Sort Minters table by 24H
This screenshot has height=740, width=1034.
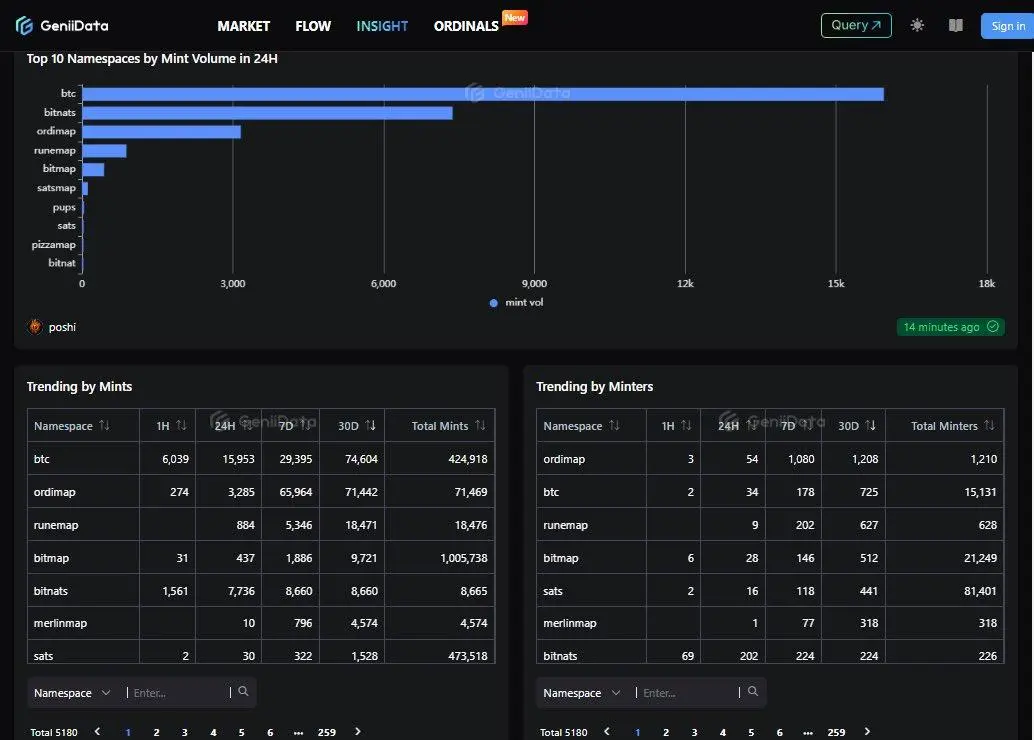click(751, 425)
